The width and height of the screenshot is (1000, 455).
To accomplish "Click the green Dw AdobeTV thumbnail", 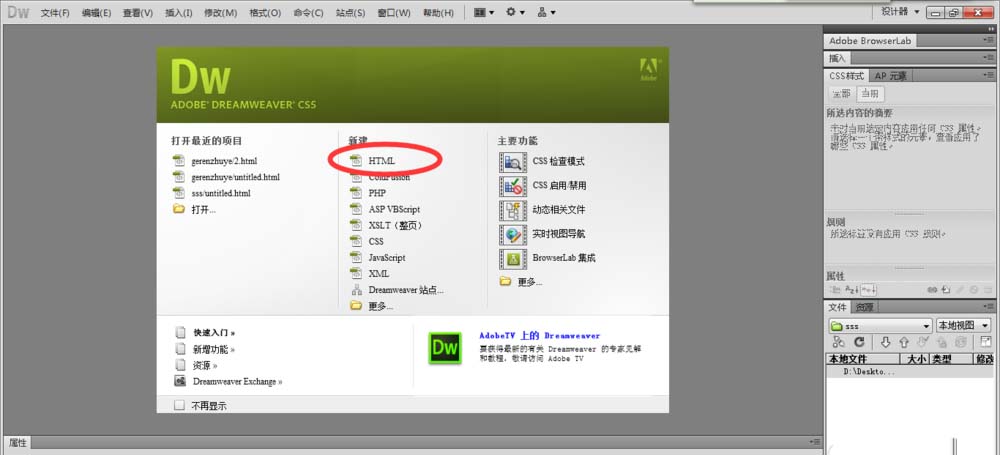I will 445,348.
